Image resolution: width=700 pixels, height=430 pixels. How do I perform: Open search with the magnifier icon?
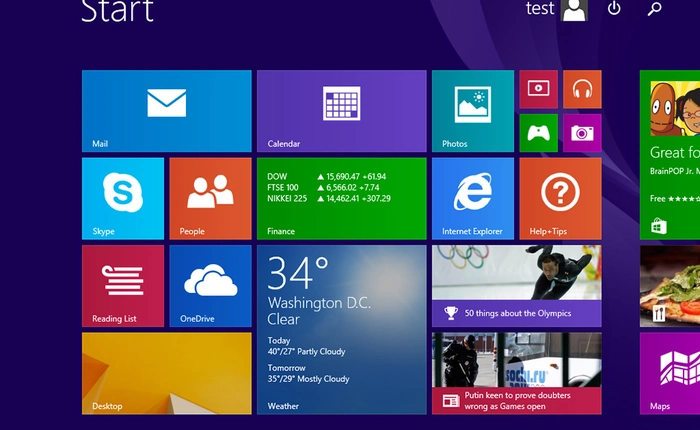coord(654,8)
